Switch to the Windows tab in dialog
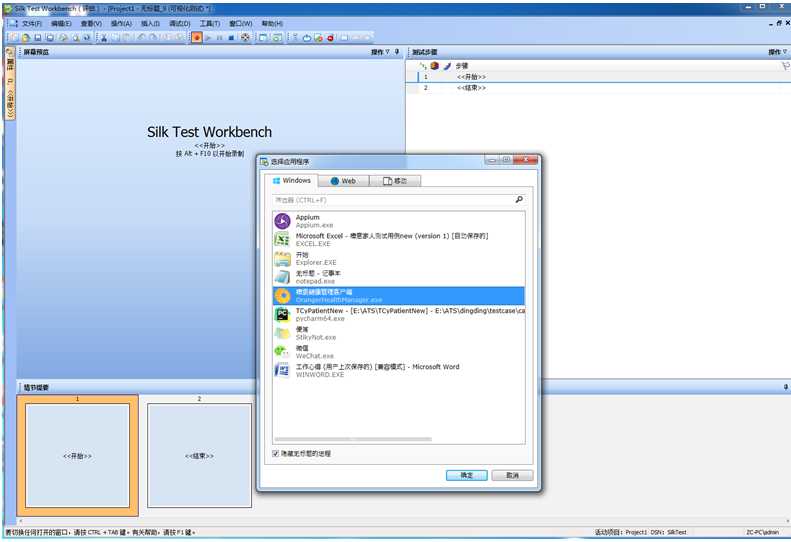Viewport: 791px width, 542px height. [x=292, y=181]
